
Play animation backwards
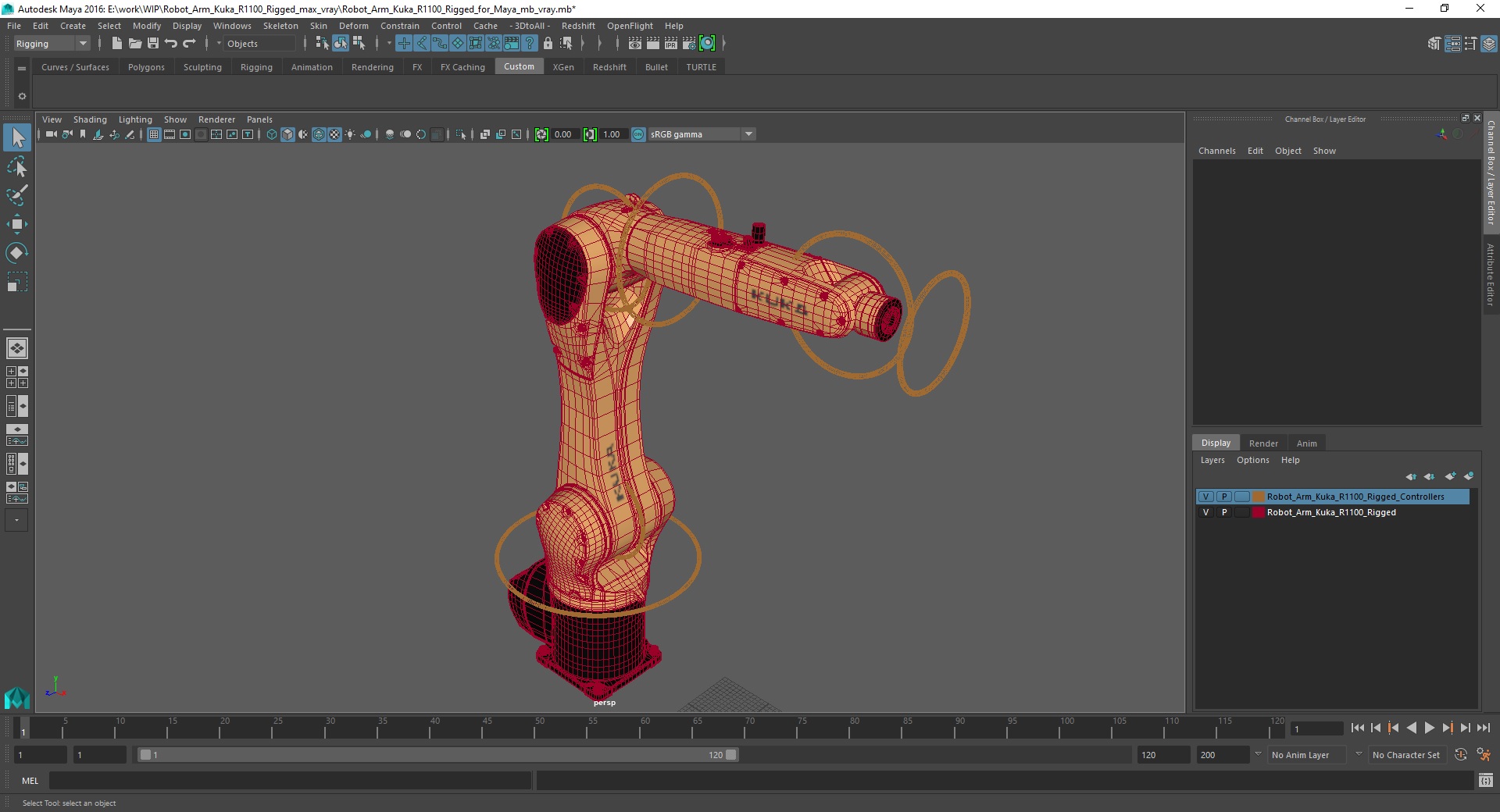[1411, 728]
